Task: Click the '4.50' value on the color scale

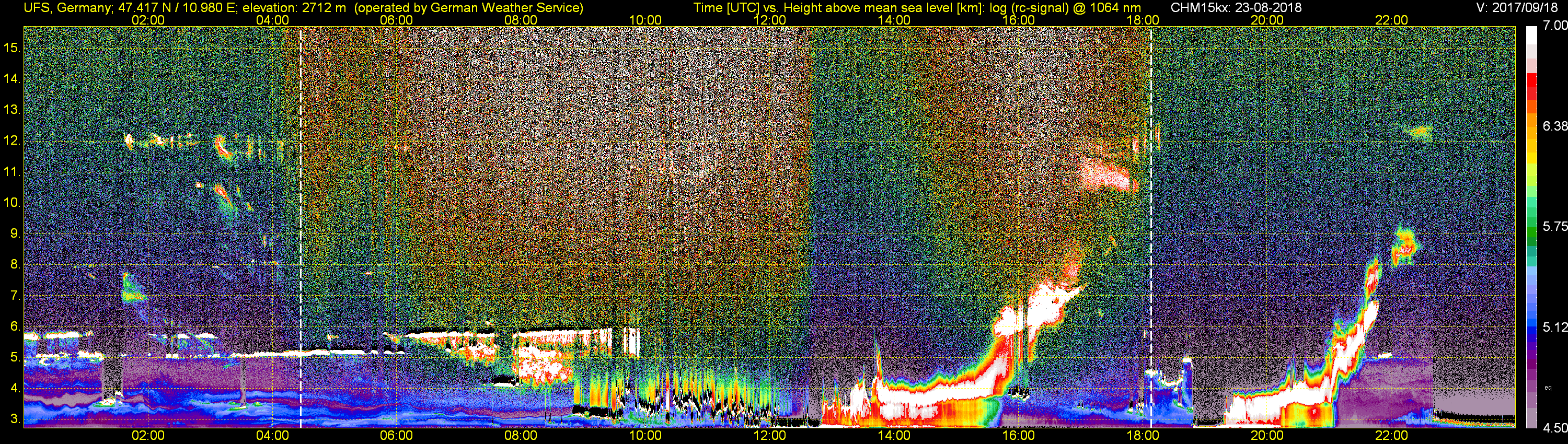Action: (1555, 428)
